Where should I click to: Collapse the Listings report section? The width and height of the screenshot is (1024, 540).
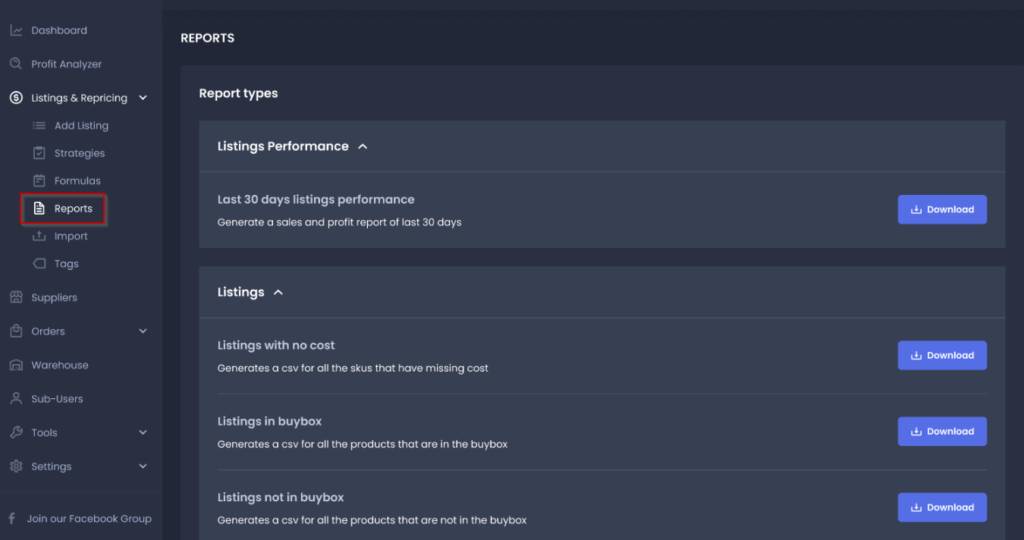point(278,293)
